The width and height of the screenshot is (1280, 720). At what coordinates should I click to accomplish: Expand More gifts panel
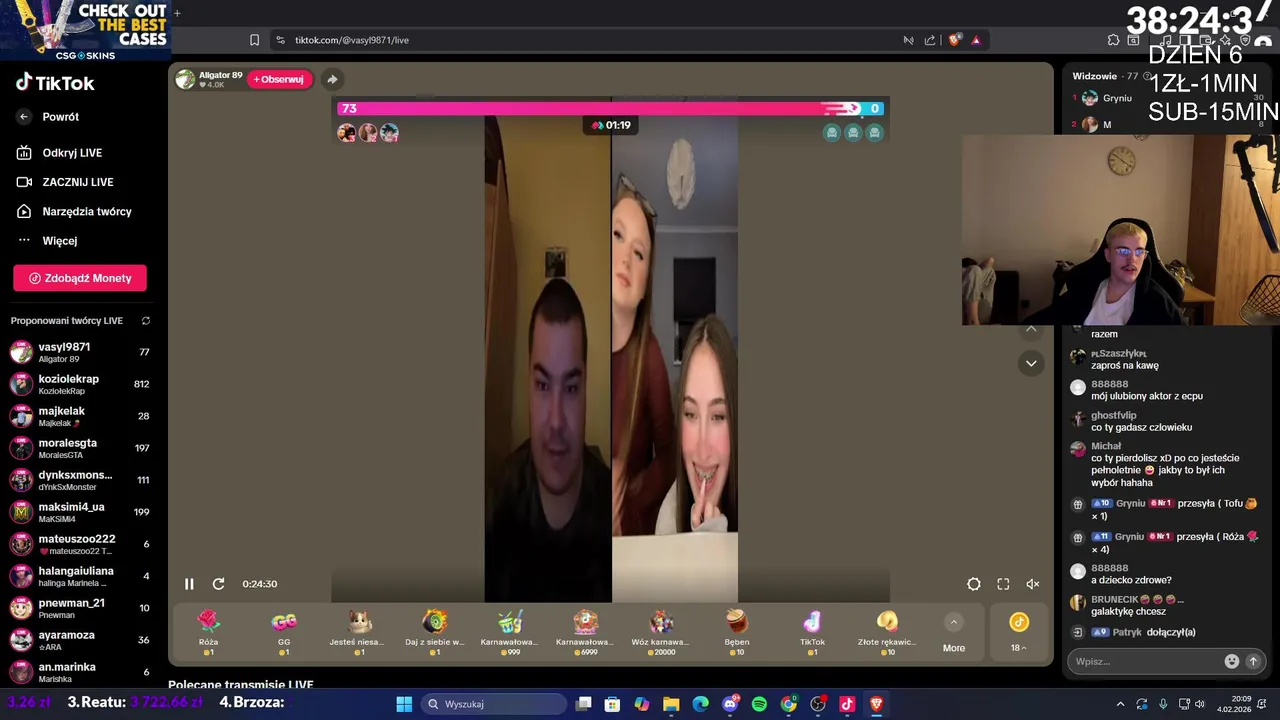pyautogui.click(x=954, y=633)
